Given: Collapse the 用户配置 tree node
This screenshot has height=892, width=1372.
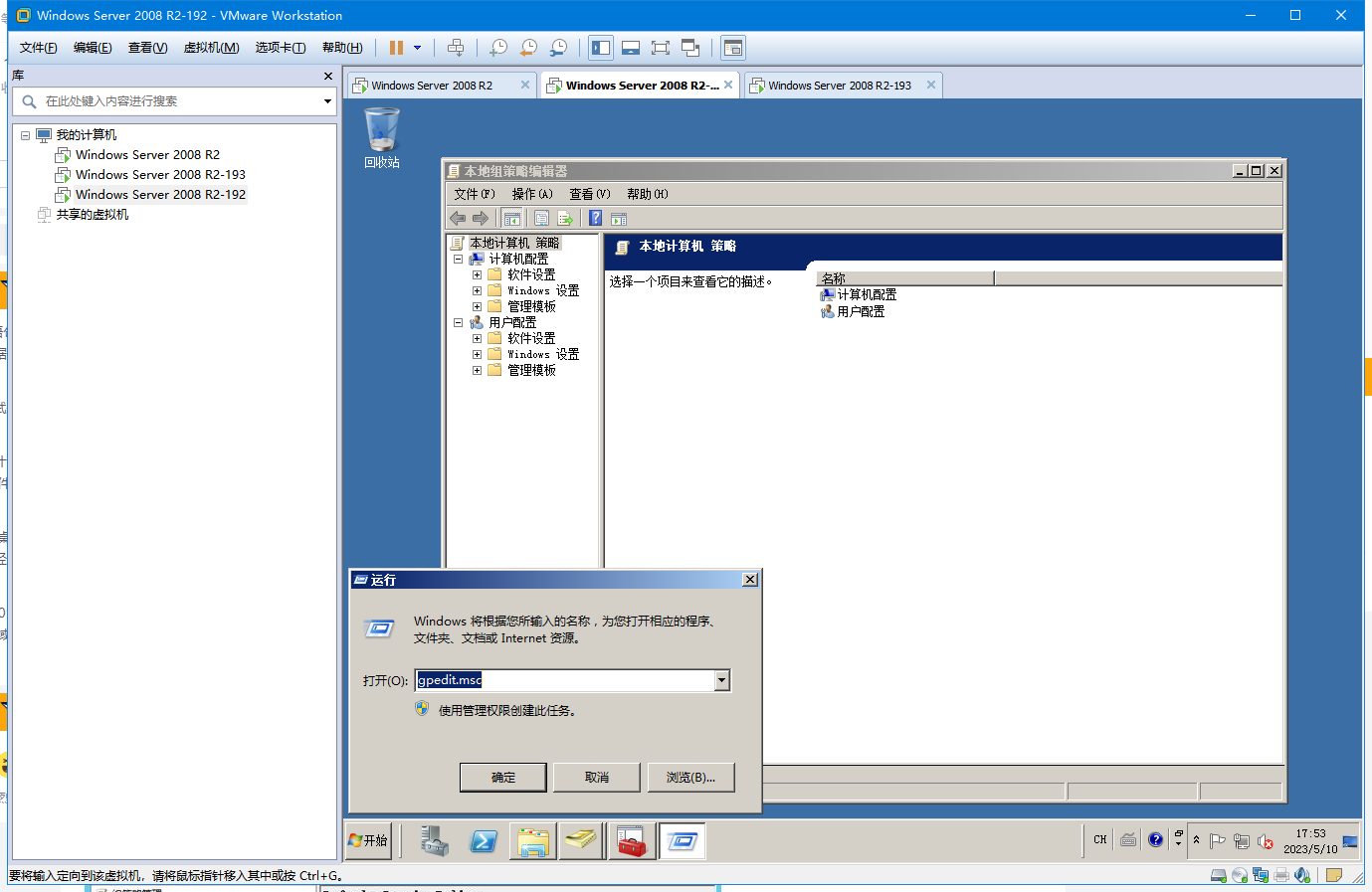Looking at the screenshot, I should coord(459,322).
